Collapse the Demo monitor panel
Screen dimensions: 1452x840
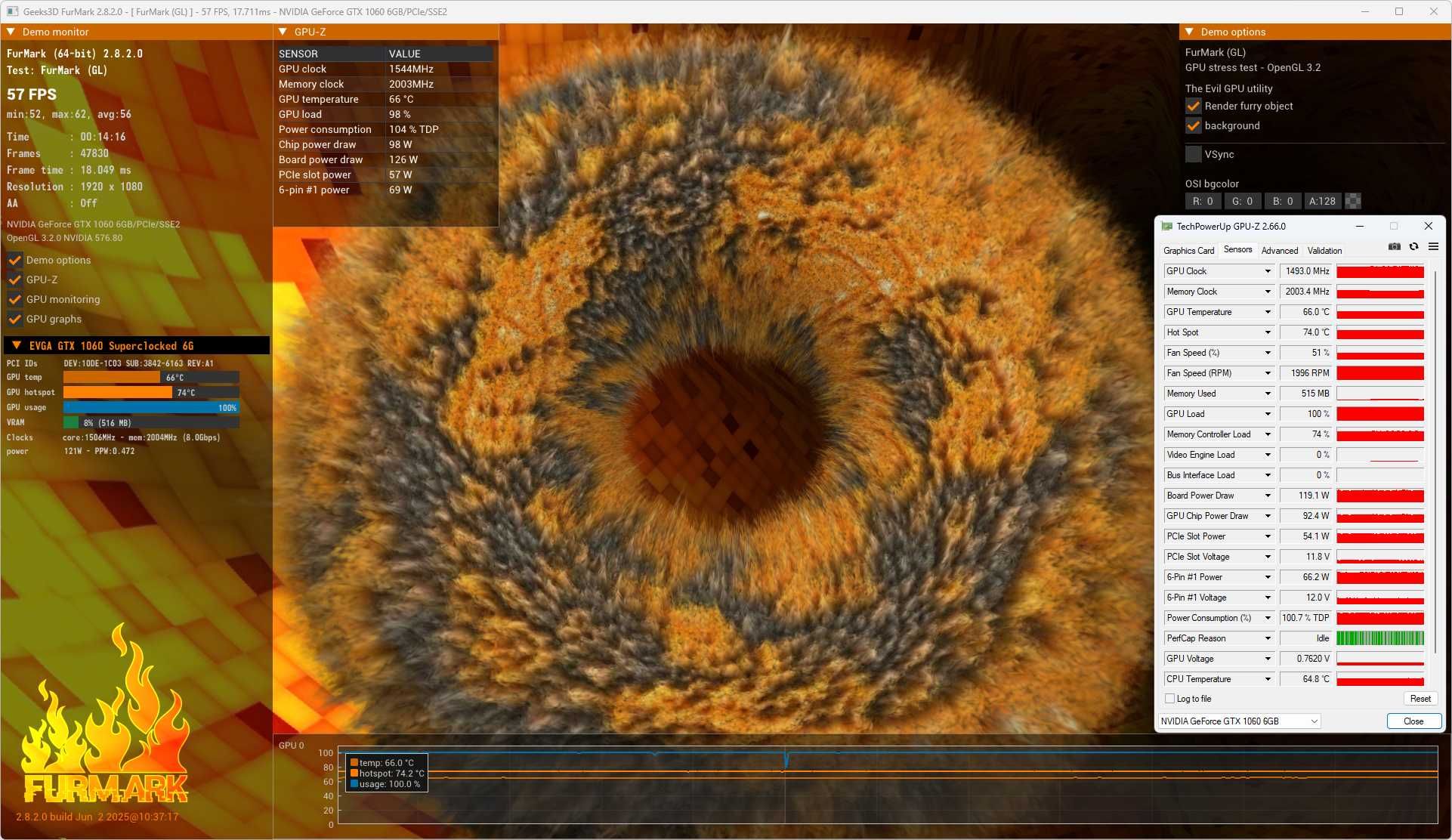pyautogui.click(x=11, y=32)
